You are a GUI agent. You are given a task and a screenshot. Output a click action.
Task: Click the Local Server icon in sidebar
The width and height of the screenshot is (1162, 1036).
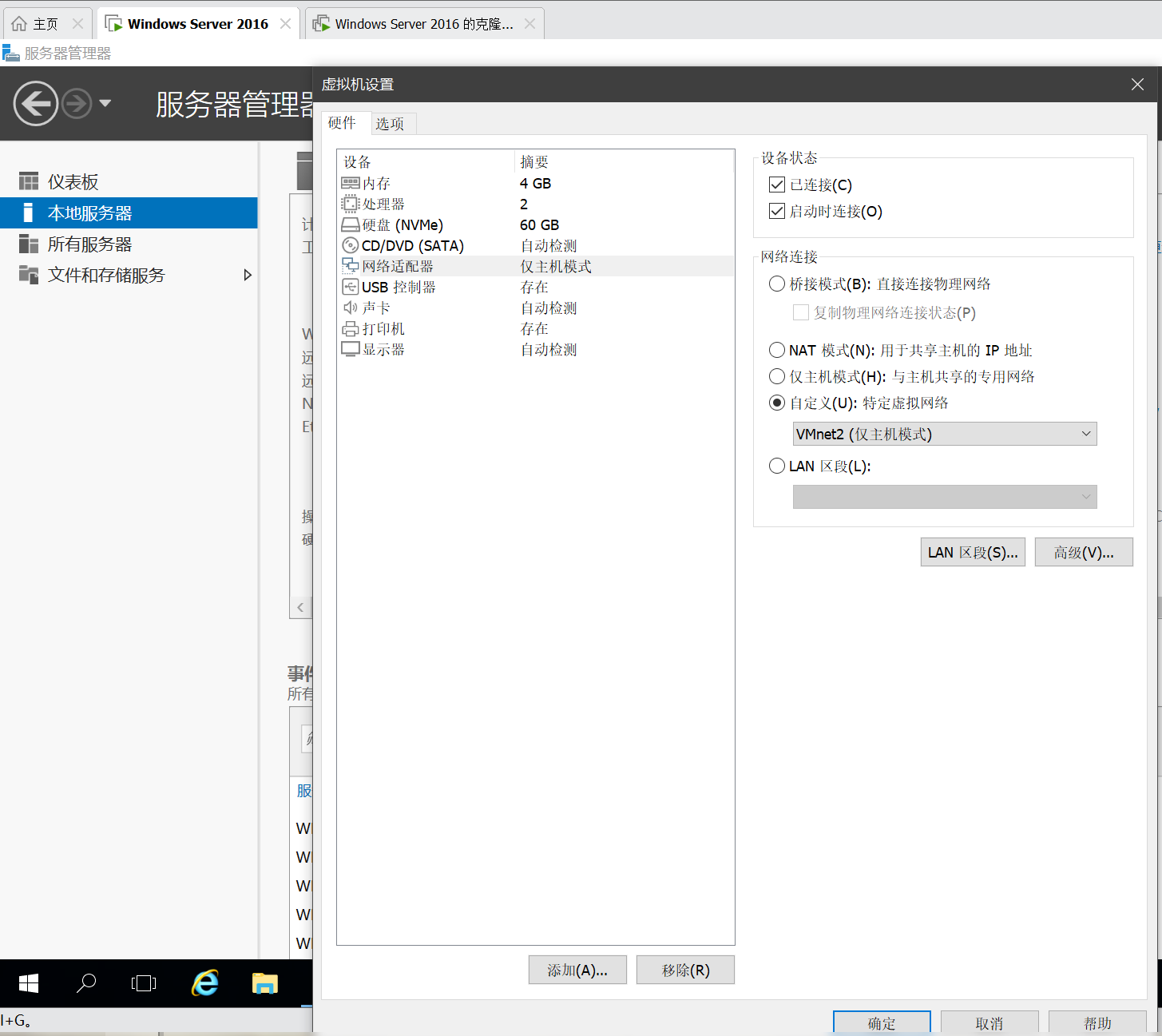[x=29, y=212]
